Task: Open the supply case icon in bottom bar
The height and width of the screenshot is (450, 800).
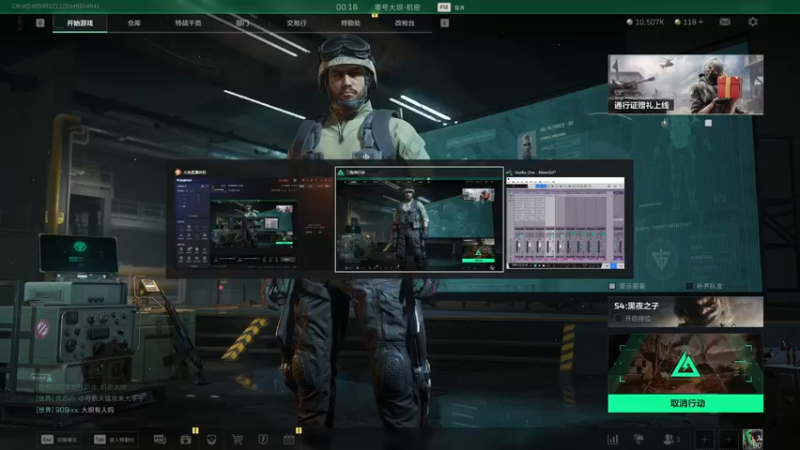Action: coord(186,439)
